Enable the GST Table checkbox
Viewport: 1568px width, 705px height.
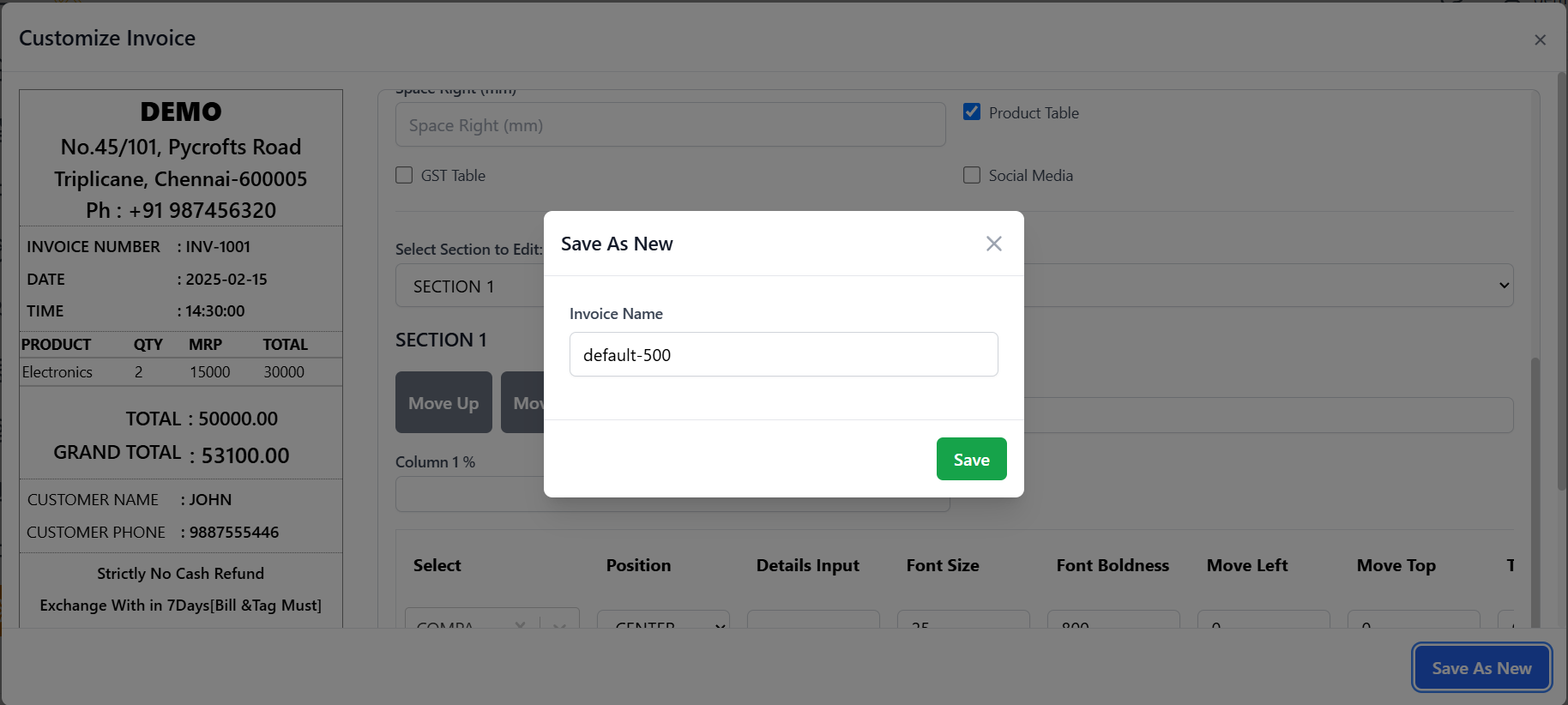tap(404, 175)
